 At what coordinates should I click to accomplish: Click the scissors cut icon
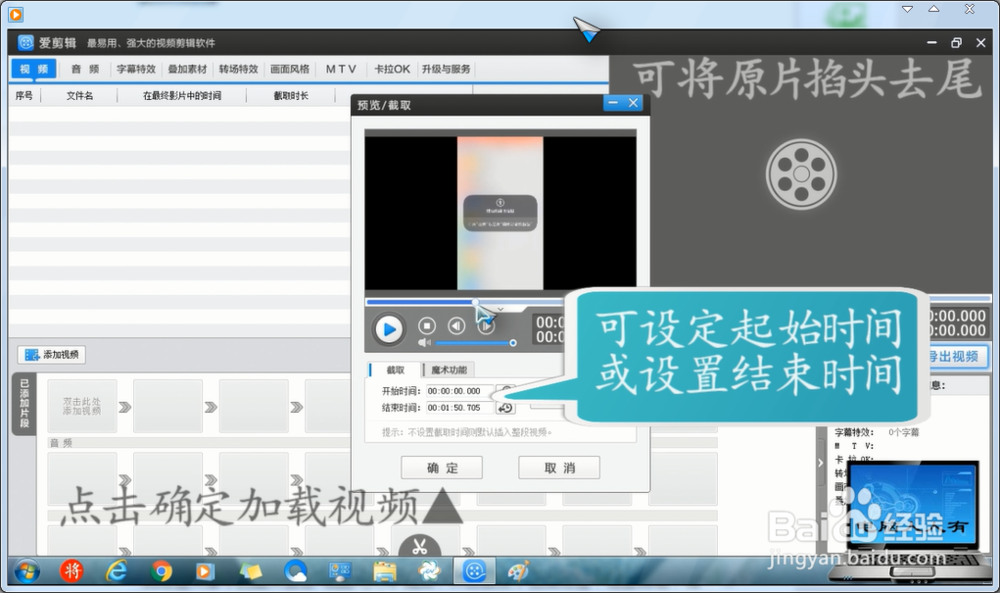(419, 546)
